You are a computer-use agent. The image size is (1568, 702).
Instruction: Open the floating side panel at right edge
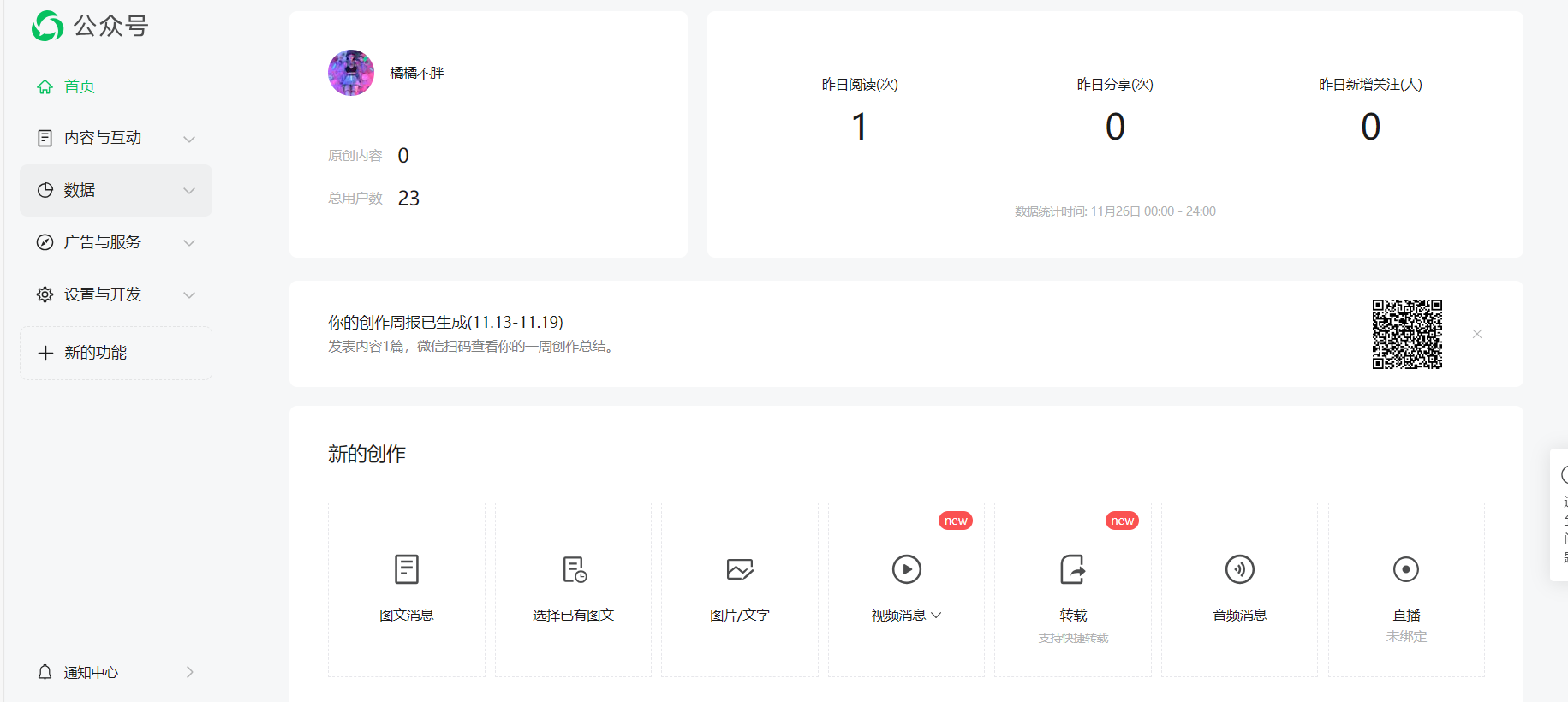[x=1559, y=515]
